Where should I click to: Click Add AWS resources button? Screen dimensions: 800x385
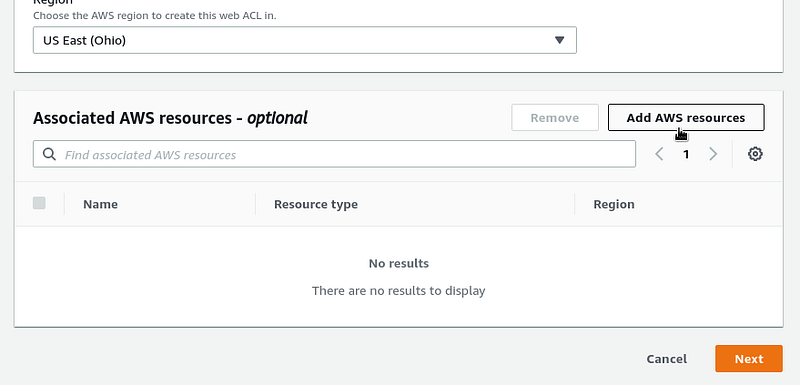686,118
